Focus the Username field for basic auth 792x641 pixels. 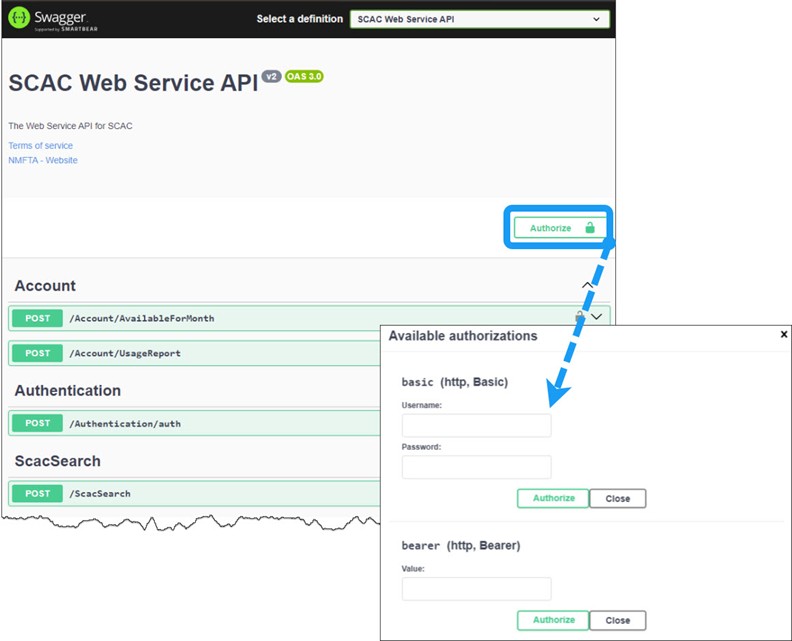point(476,426)
